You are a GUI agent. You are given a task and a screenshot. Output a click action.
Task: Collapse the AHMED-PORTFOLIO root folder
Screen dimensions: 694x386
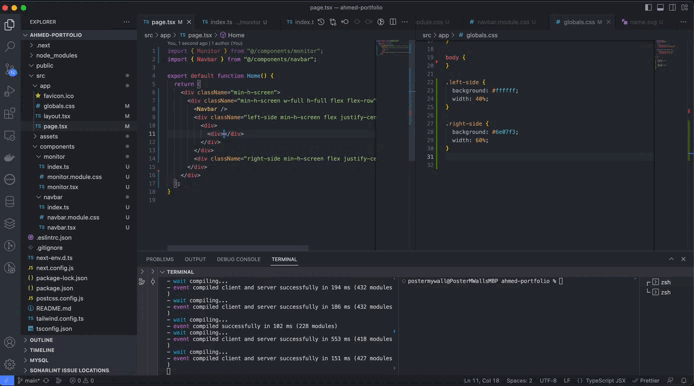(x=79, y=35)
